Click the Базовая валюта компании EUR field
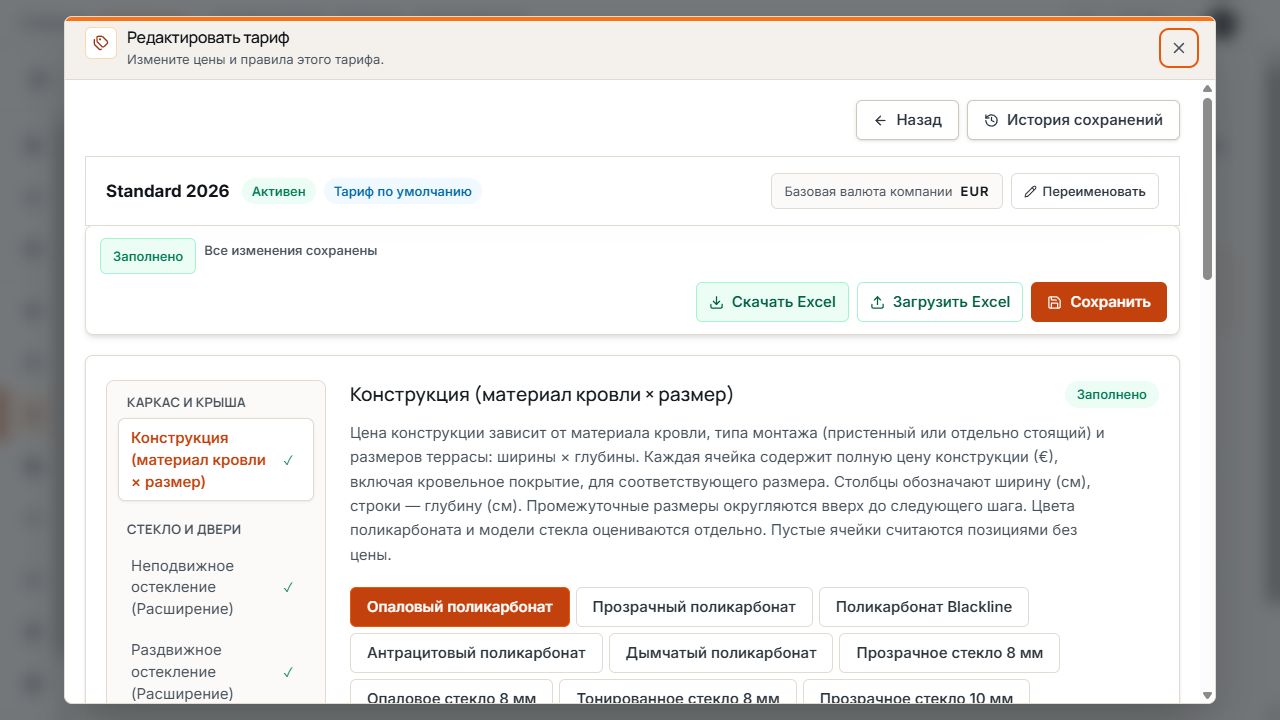This screenshot has height=720, width=1280. pyautogui.click(x=887, y=191)
